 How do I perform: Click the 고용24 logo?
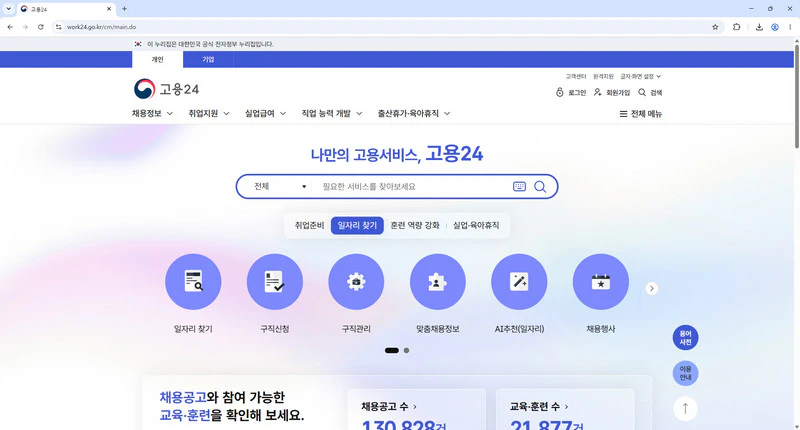[x=166, y=89]
